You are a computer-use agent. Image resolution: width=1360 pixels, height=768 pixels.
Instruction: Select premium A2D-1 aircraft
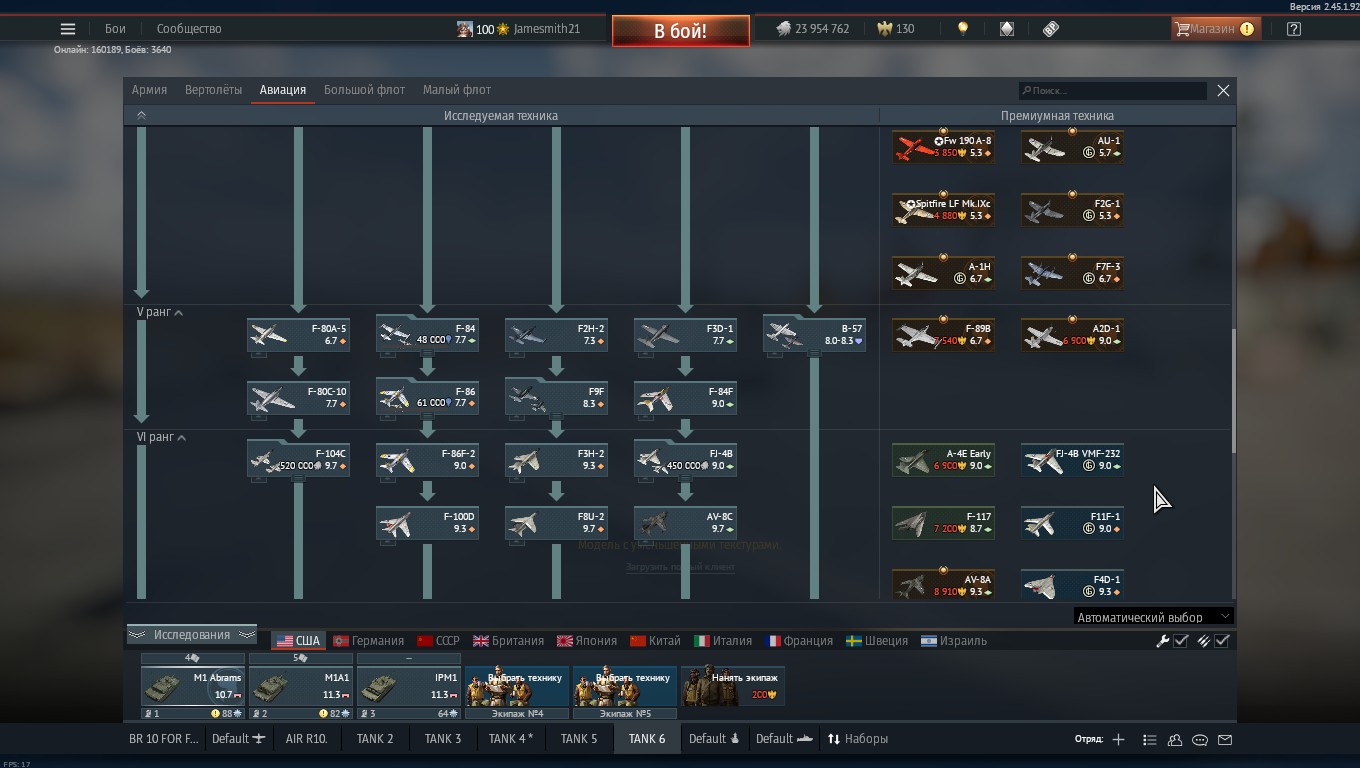click(1072, 335)
